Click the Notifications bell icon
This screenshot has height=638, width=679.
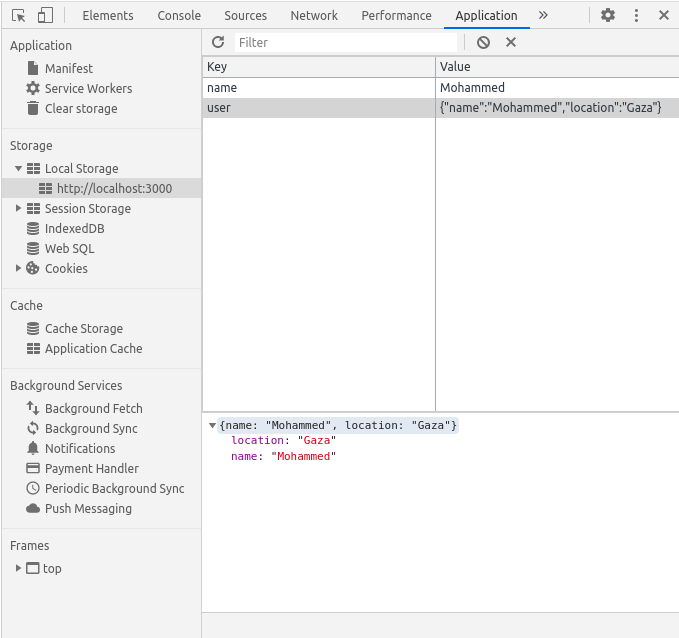point(33,448)
